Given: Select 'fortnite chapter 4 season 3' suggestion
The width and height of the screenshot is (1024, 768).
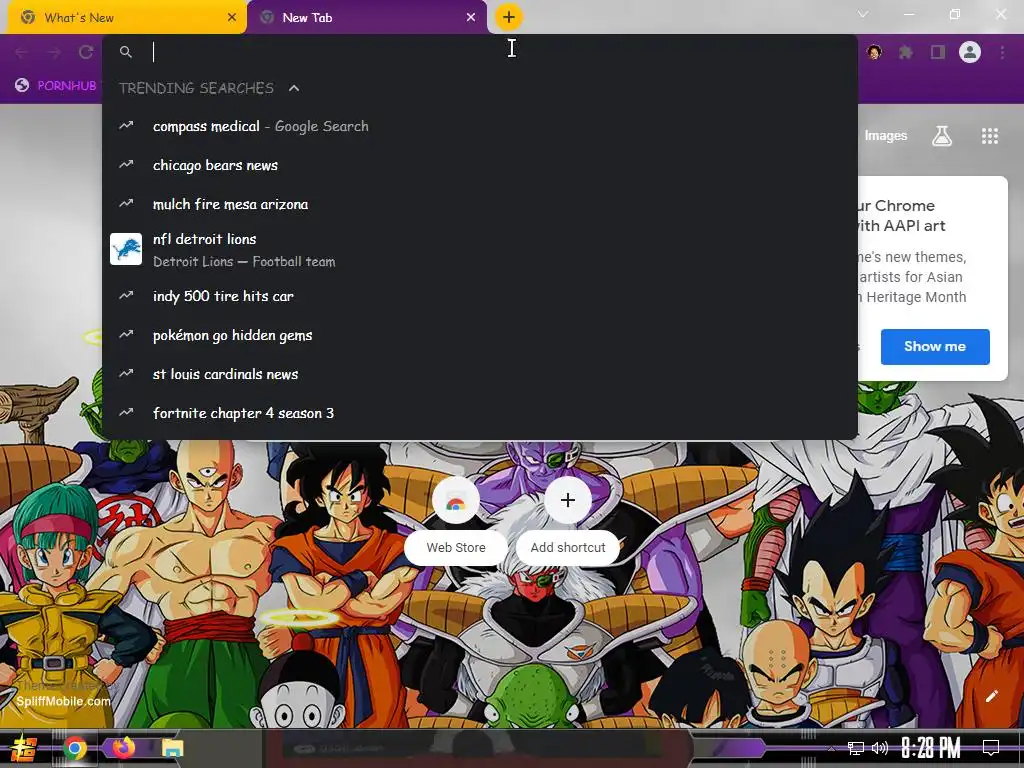Looking at the screenshot, I should [x=480, y=413].
